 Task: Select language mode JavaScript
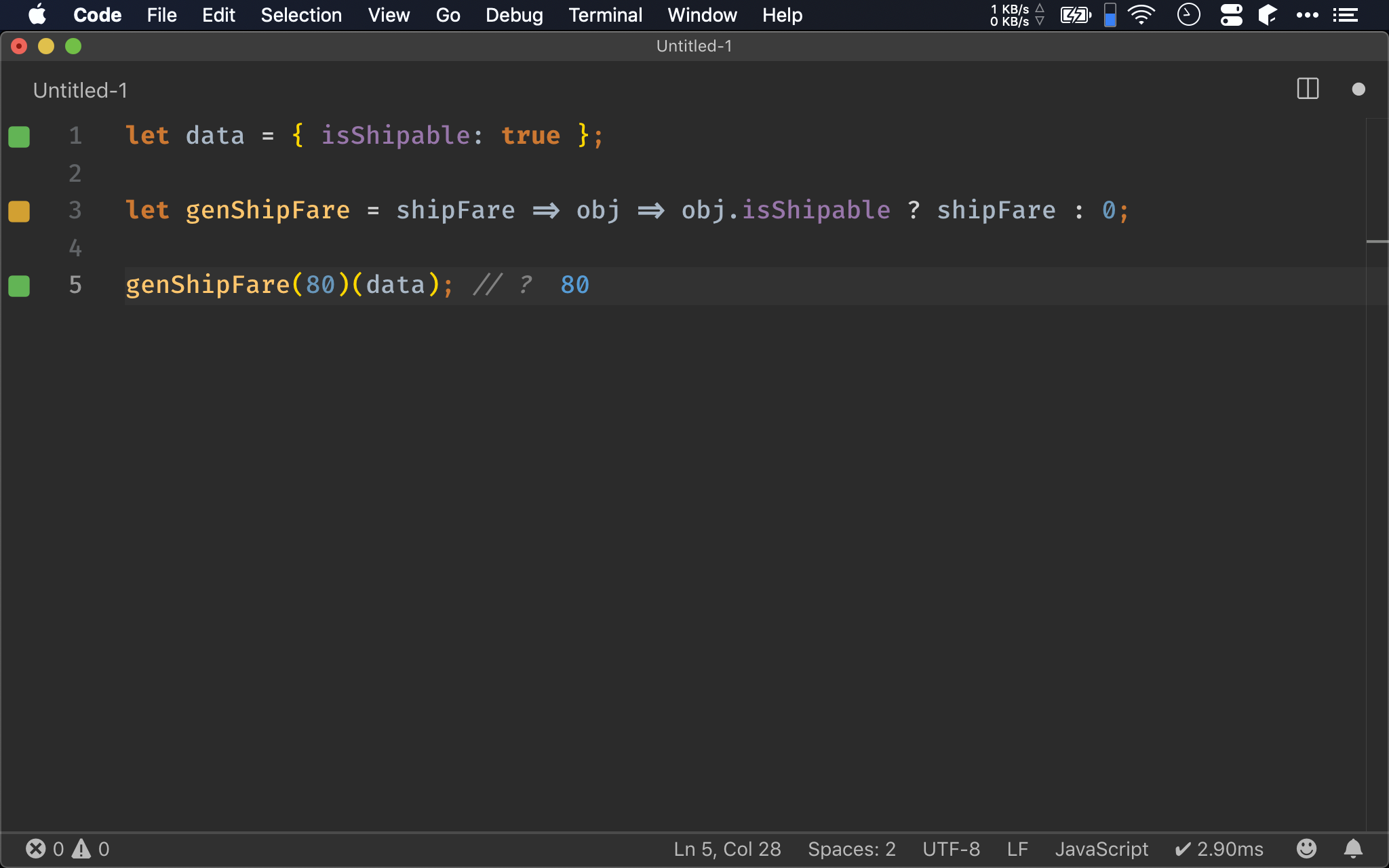(1101, 849)
